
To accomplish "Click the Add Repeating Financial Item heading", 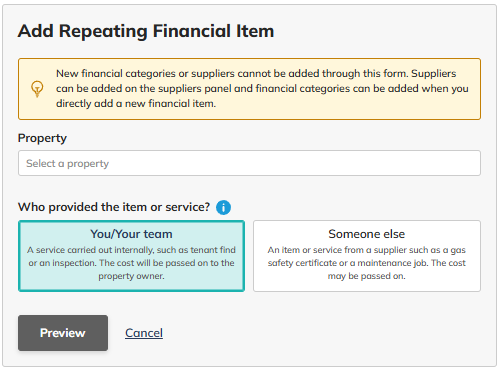I will tap(146, 31).
